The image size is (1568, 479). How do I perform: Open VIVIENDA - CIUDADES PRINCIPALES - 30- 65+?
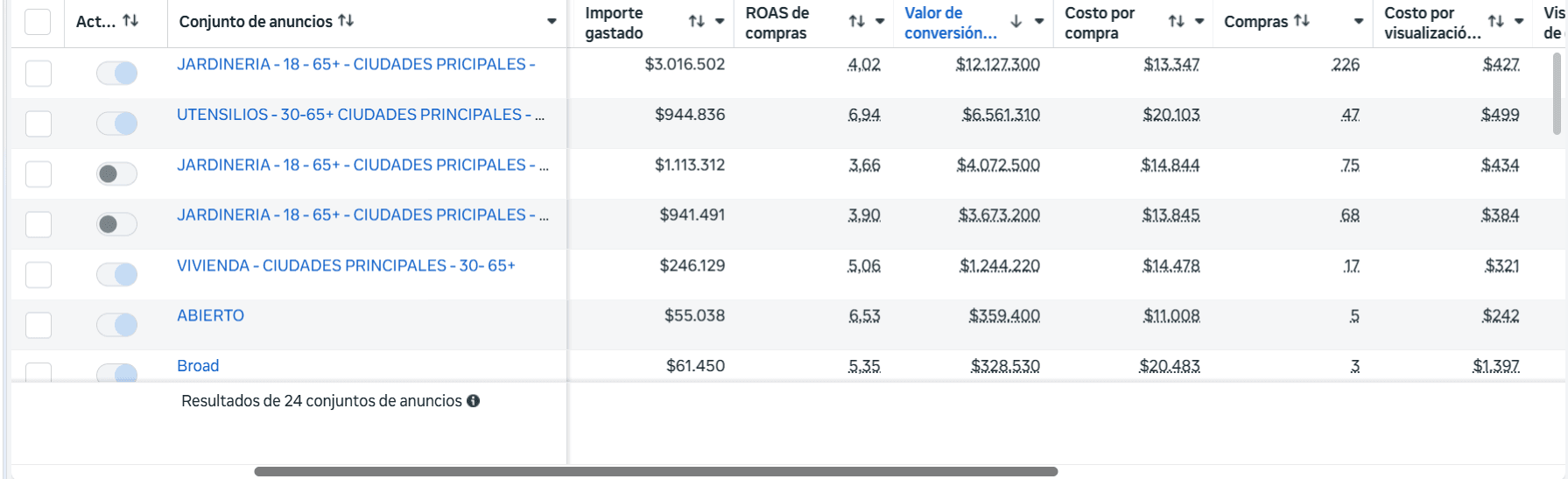point(346,265)
